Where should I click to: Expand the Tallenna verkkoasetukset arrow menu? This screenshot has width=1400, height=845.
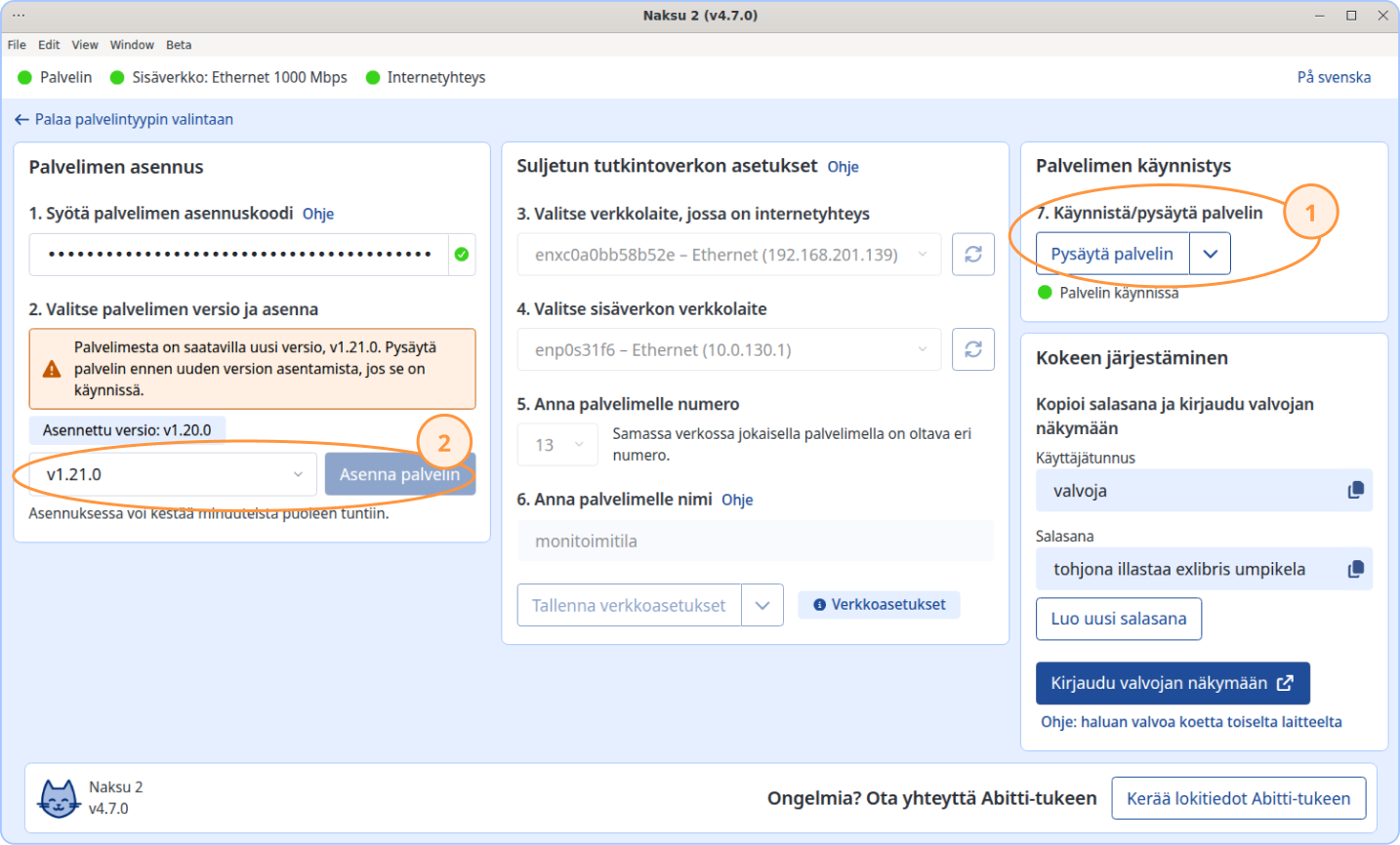[x=762, y=605]
